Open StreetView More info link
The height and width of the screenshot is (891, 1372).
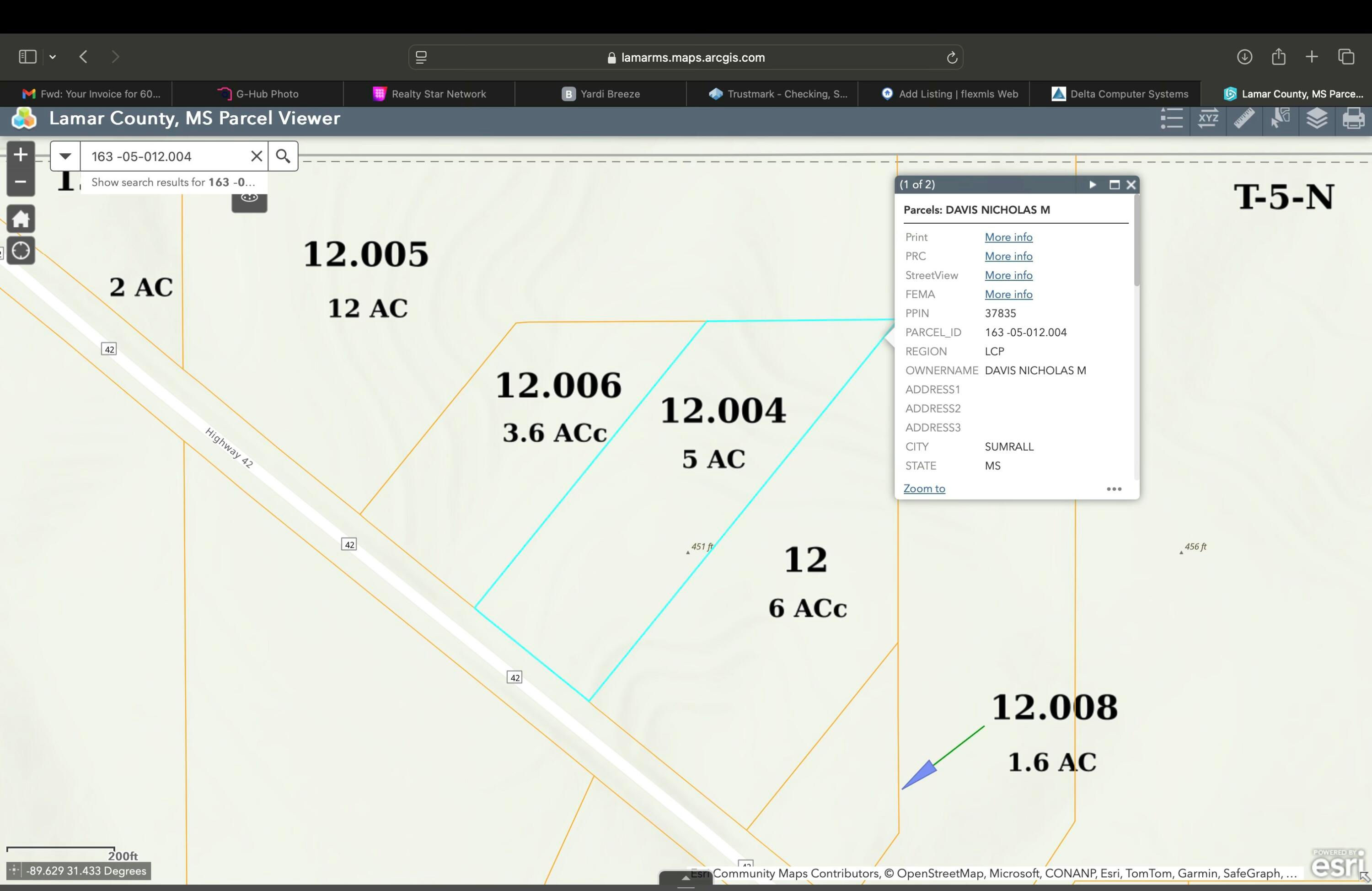click(x=1008, y=275)
